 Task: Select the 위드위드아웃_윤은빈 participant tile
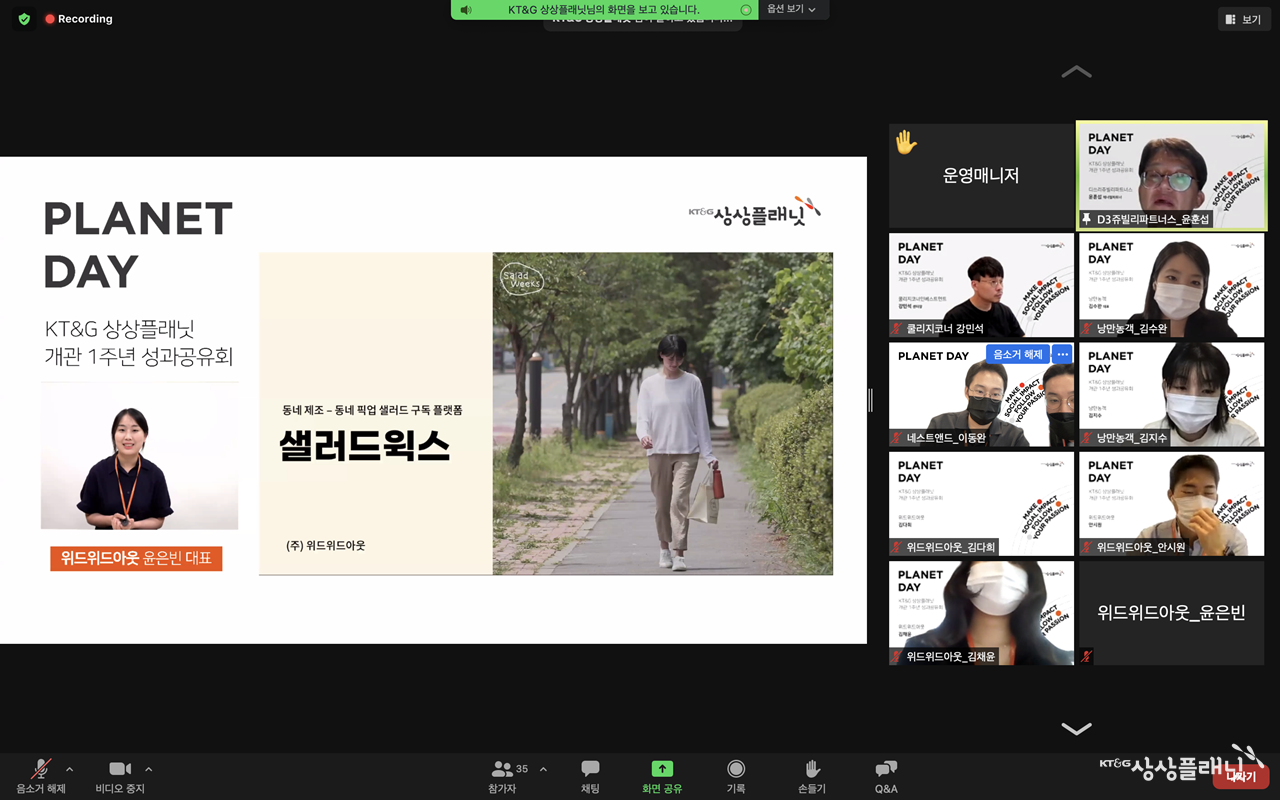(1172, 613)
